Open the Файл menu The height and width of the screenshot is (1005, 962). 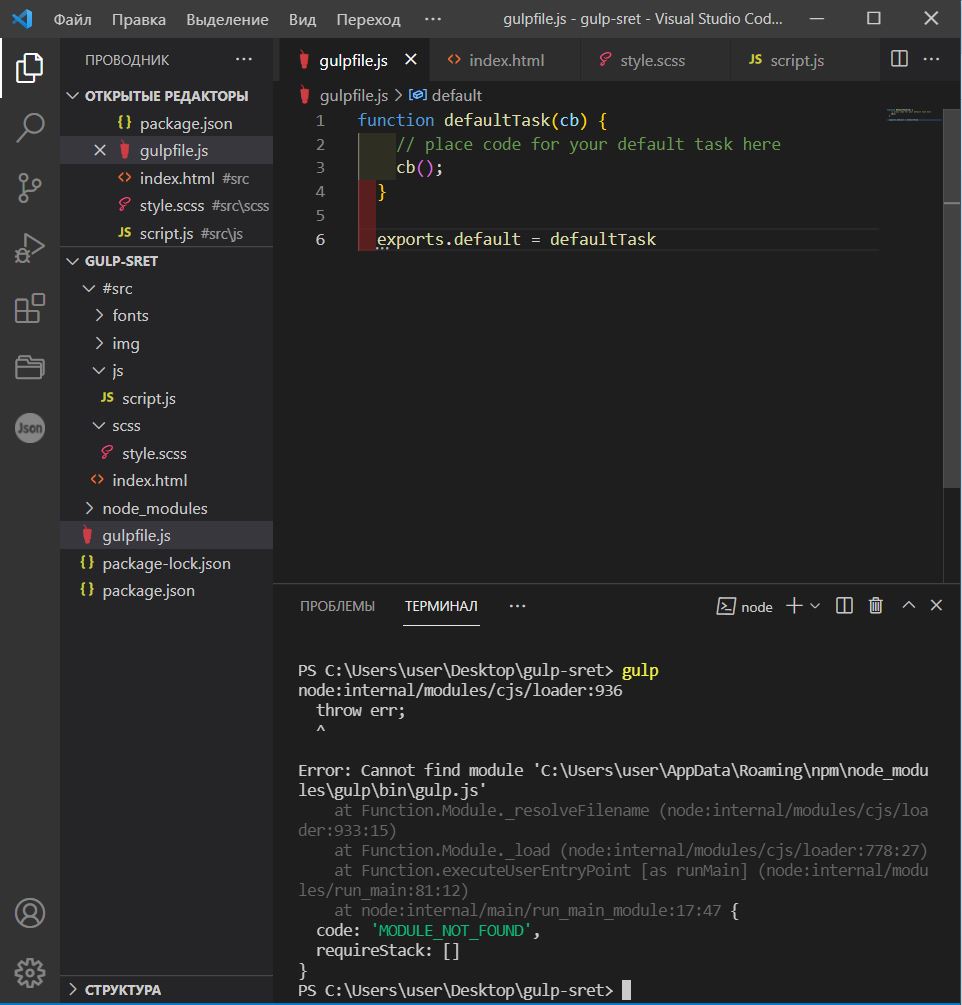click(72, 19)
